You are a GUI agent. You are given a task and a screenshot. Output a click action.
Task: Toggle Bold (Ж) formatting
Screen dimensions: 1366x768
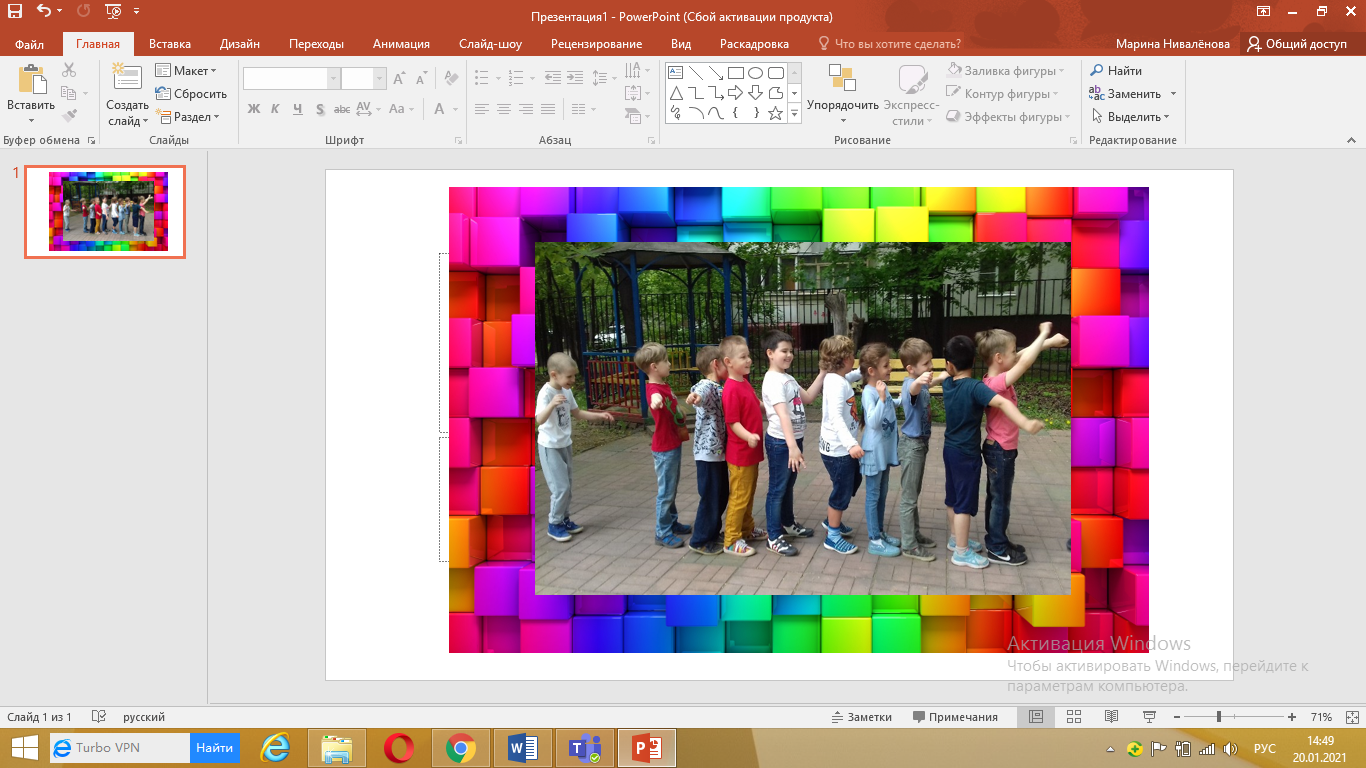tap(253, 109)
